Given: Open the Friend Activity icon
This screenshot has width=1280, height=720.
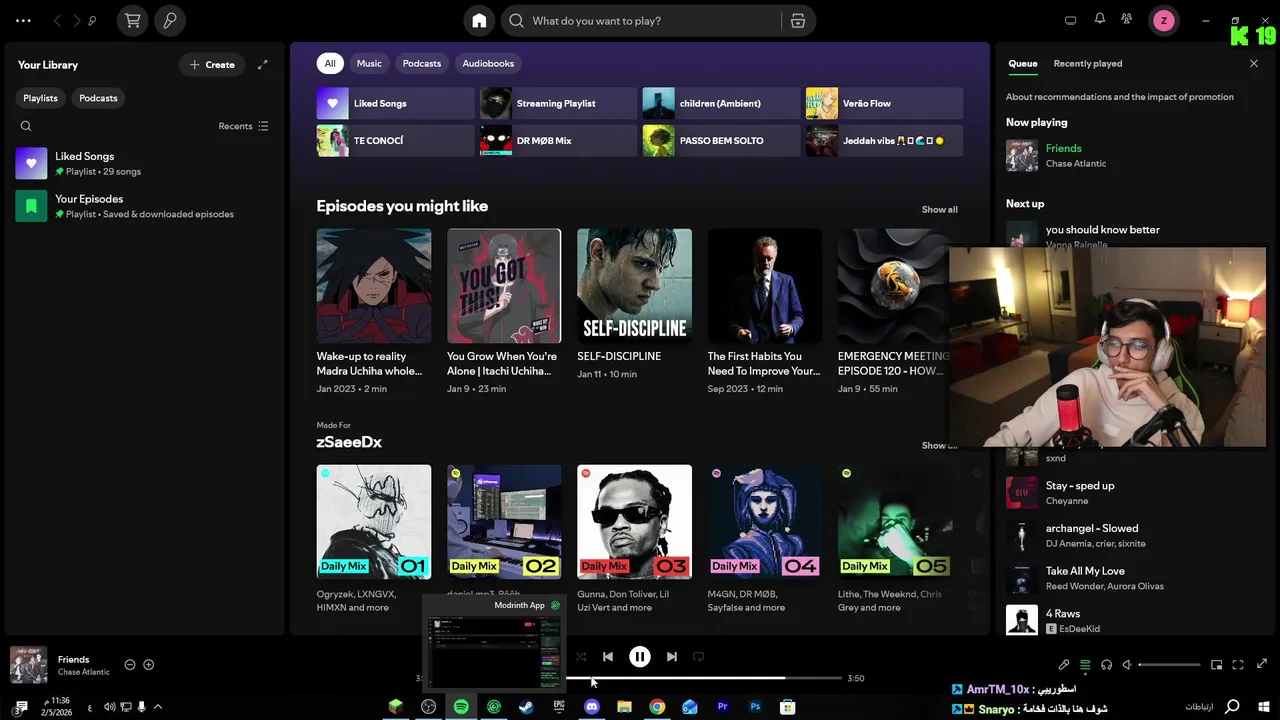Looking at the screenshot, I should [x=1127, y=19].
